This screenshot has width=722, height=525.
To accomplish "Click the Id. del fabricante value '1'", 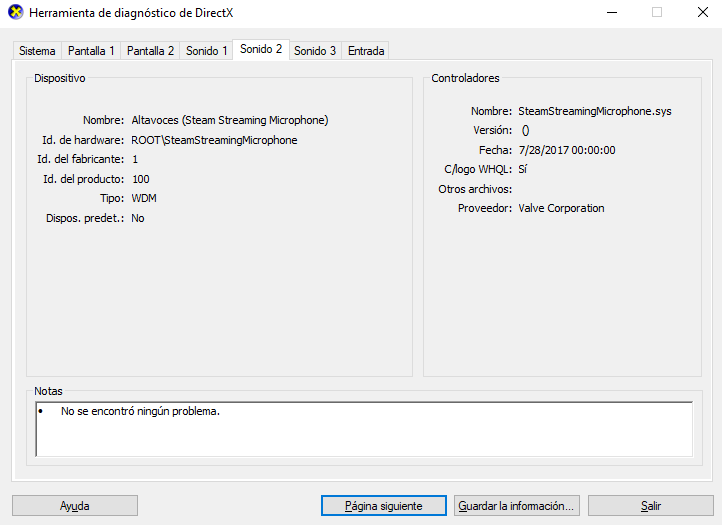I will click(x=135, y=159).
